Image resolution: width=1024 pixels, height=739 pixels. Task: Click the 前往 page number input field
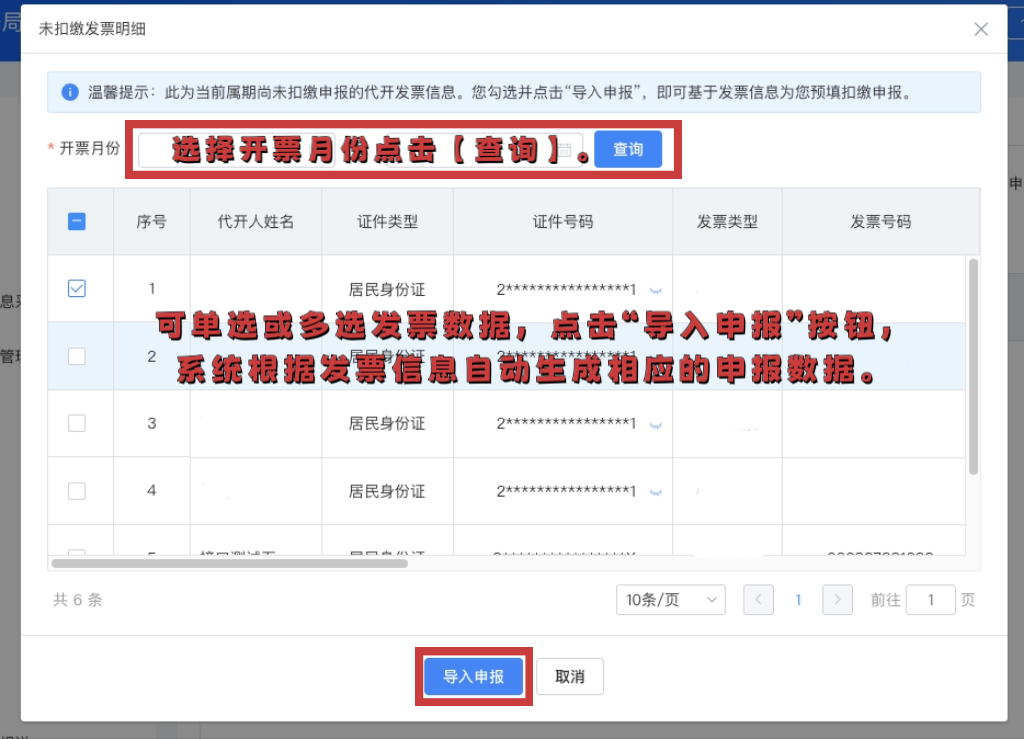[x=930, y=599]
